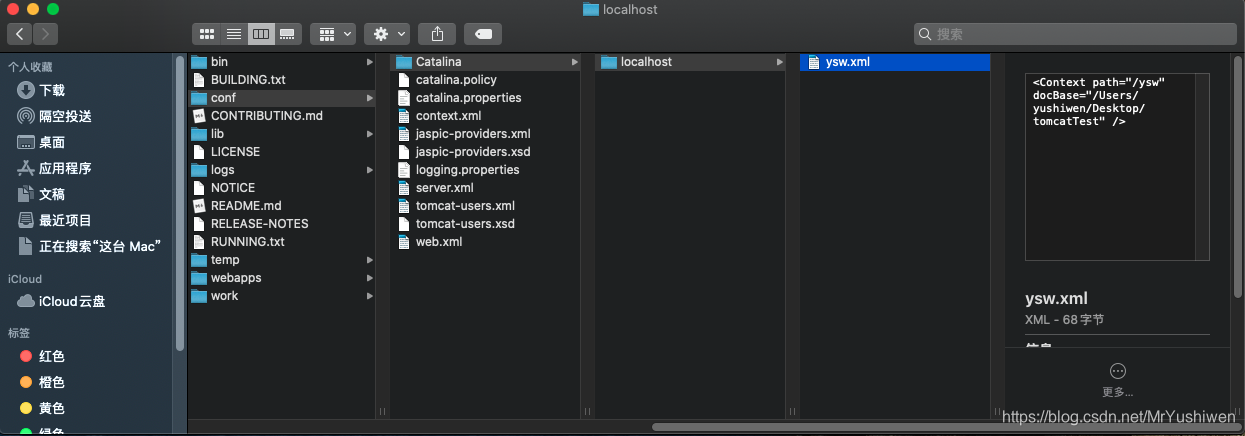Open the group-by arrangement dropdown

click(x=333, y=34)
